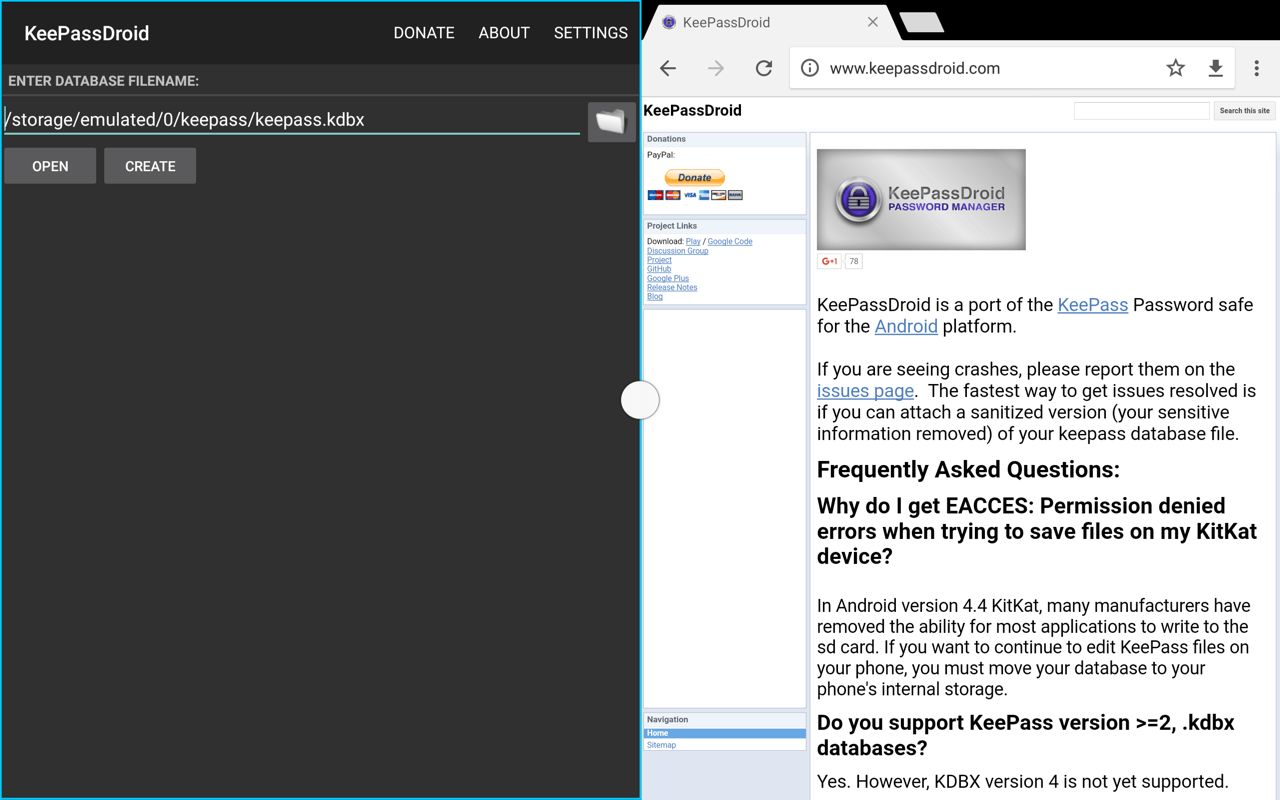View site information icon in address bar

click(x=810, y=68)
